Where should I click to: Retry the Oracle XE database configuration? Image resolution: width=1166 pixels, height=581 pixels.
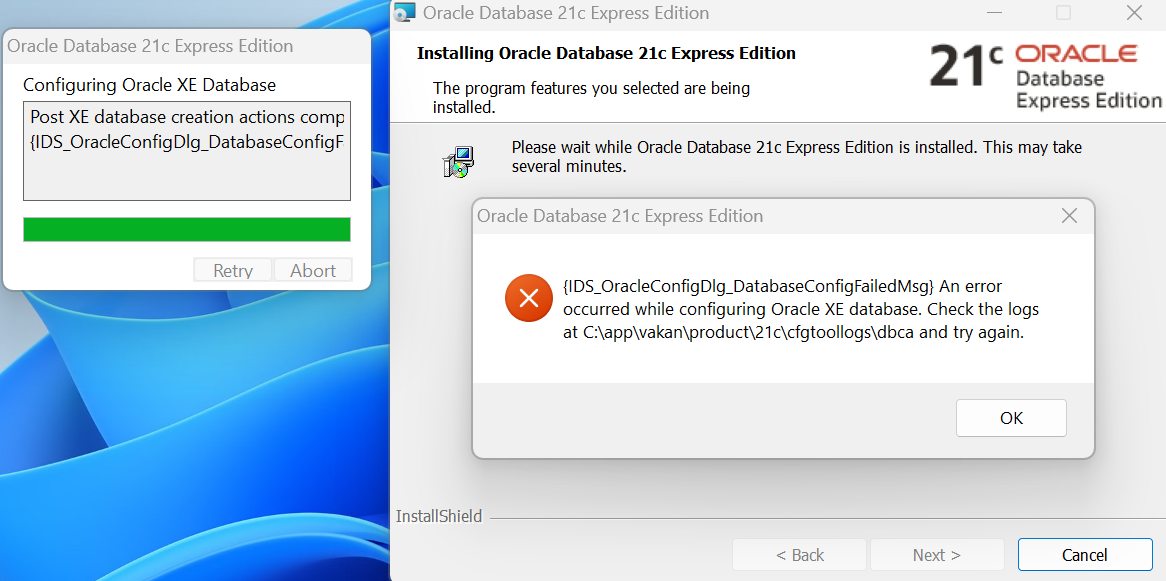click(x=233, y=270)
